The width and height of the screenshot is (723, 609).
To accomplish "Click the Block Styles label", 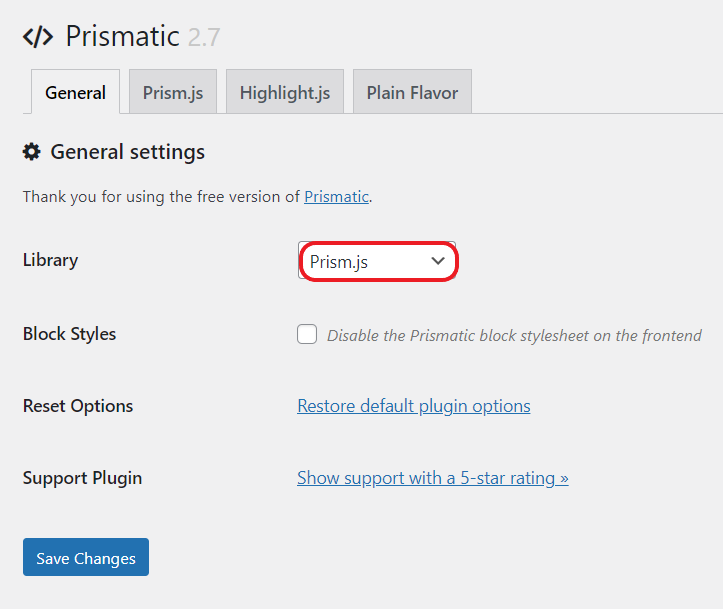I will (70, 334).
